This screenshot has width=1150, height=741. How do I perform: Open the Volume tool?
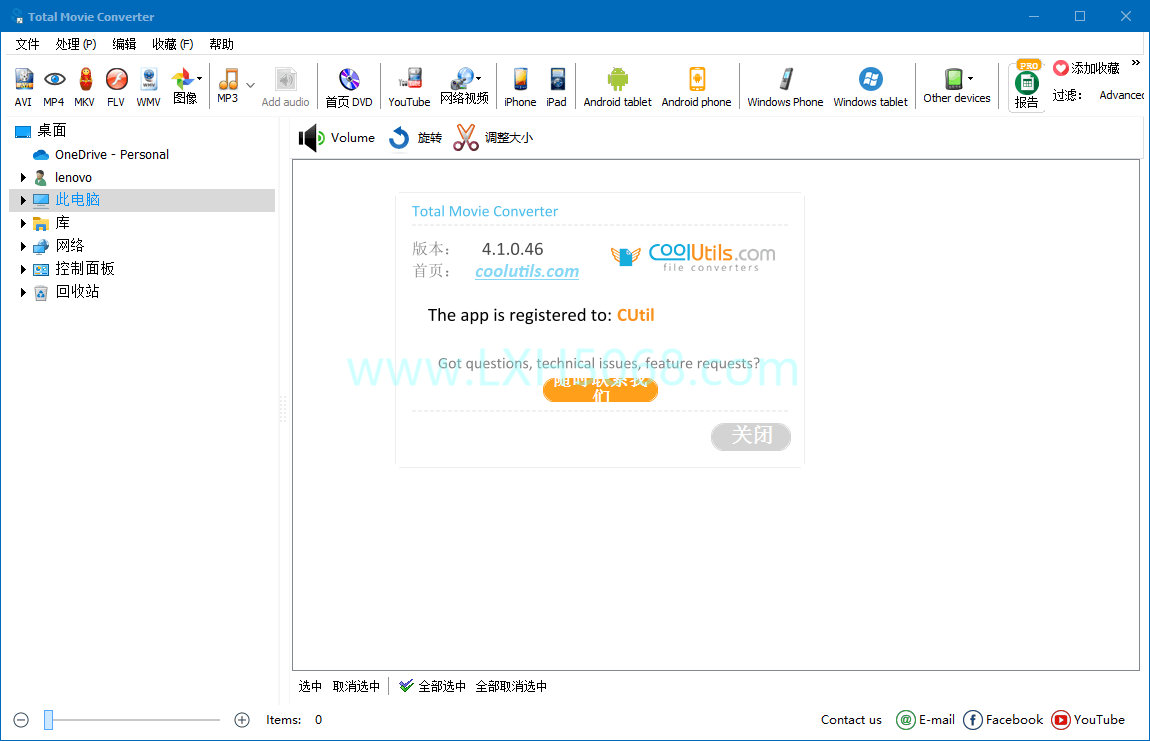(x=337, y=137)
